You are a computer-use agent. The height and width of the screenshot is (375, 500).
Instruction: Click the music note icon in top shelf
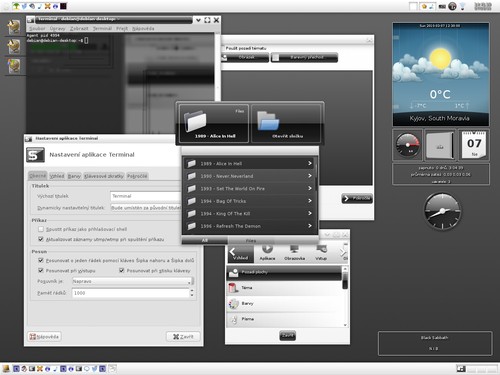[40, 6]
